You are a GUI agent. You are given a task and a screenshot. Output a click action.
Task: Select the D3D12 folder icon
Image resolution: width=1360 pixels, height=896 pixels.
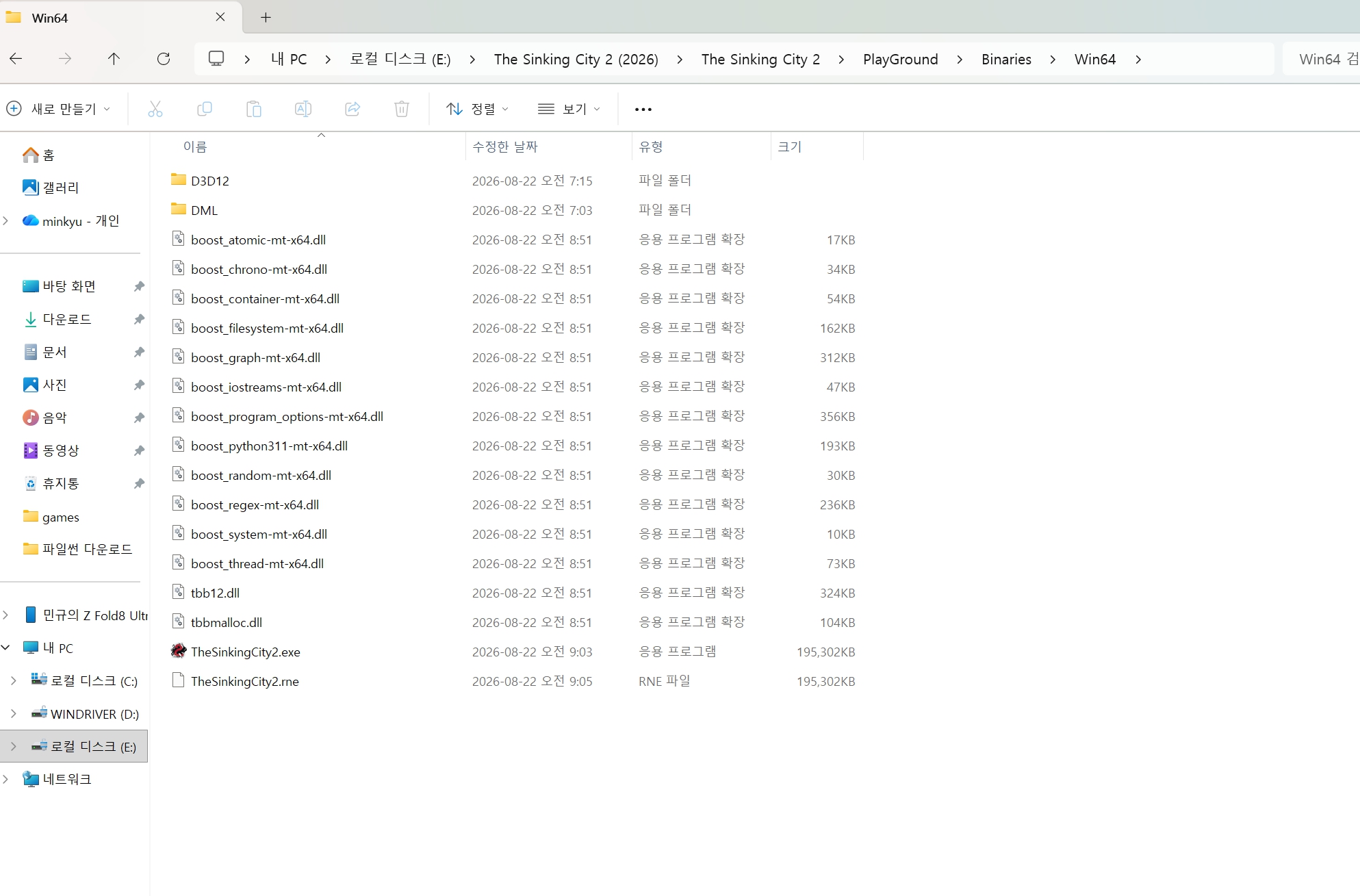point(179,180)
